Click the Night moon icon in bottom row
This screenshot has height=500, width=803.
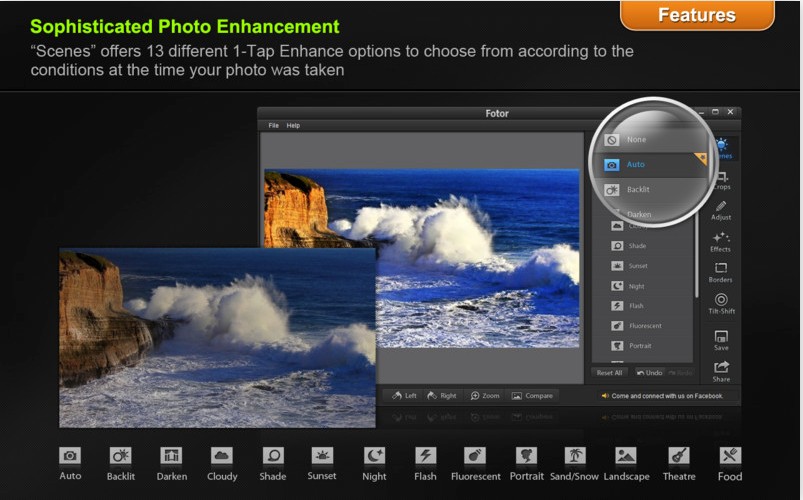[x=374, y=456]
